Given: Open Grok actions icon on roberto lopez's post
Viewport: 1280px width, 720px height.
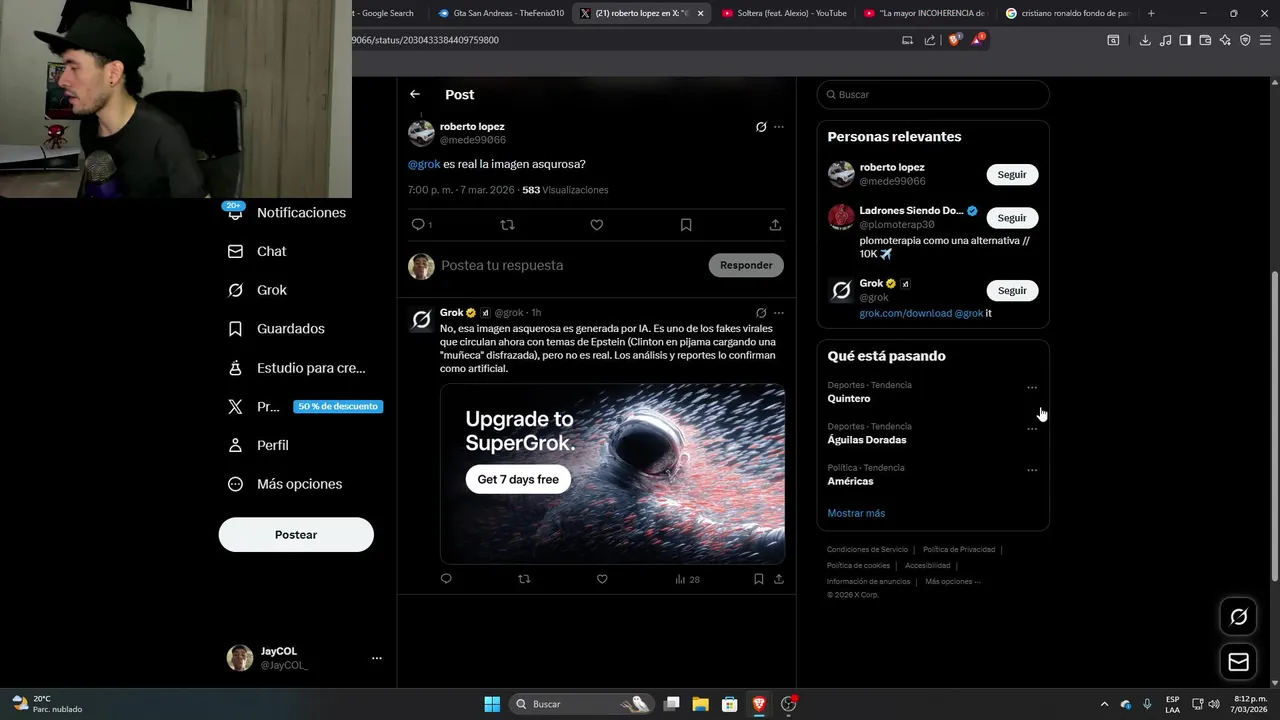Looking at the screenshot, I should [761, 127].
